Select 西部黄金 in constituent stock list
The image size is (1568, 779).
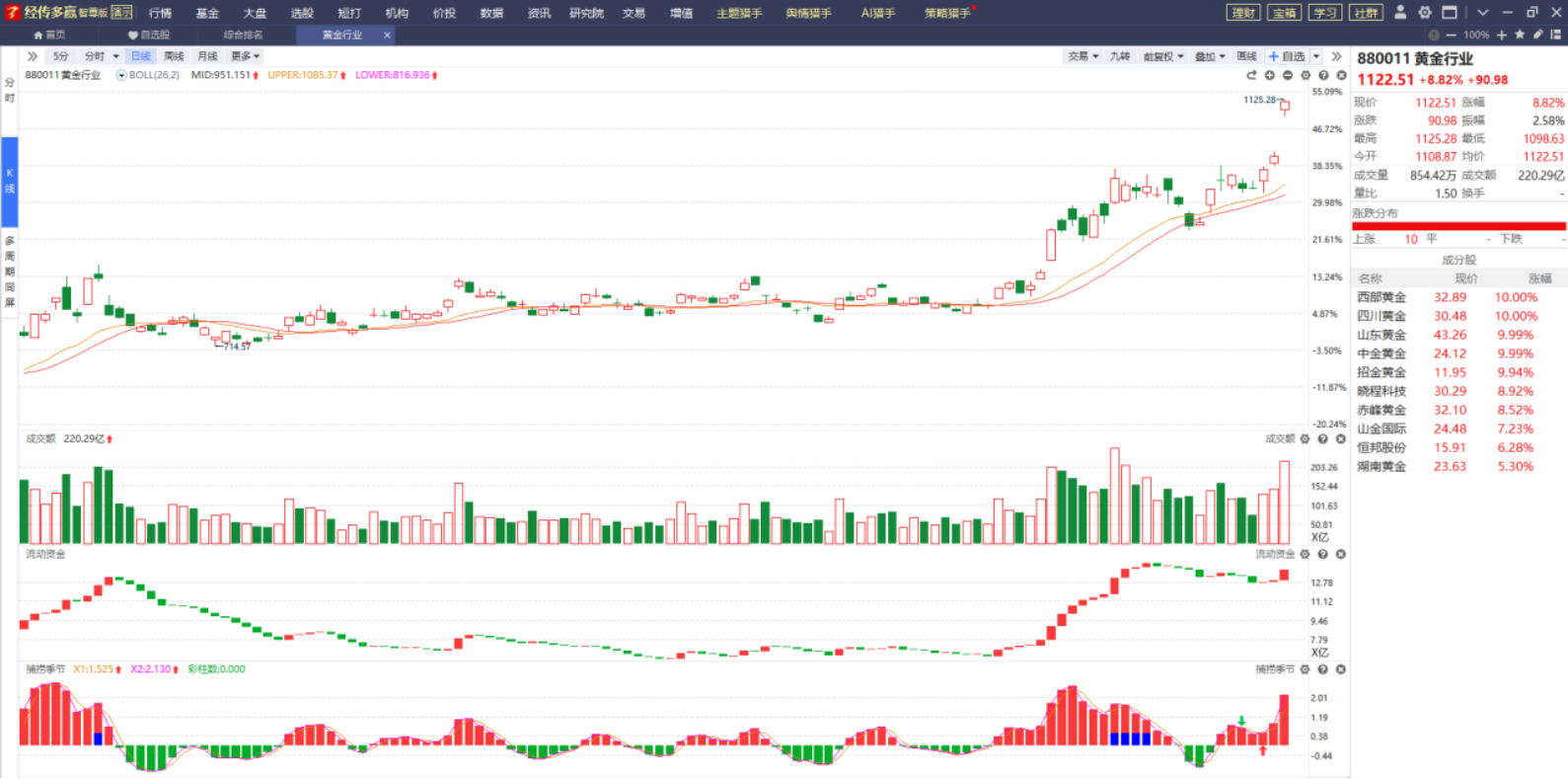(x=1381, y=297)
